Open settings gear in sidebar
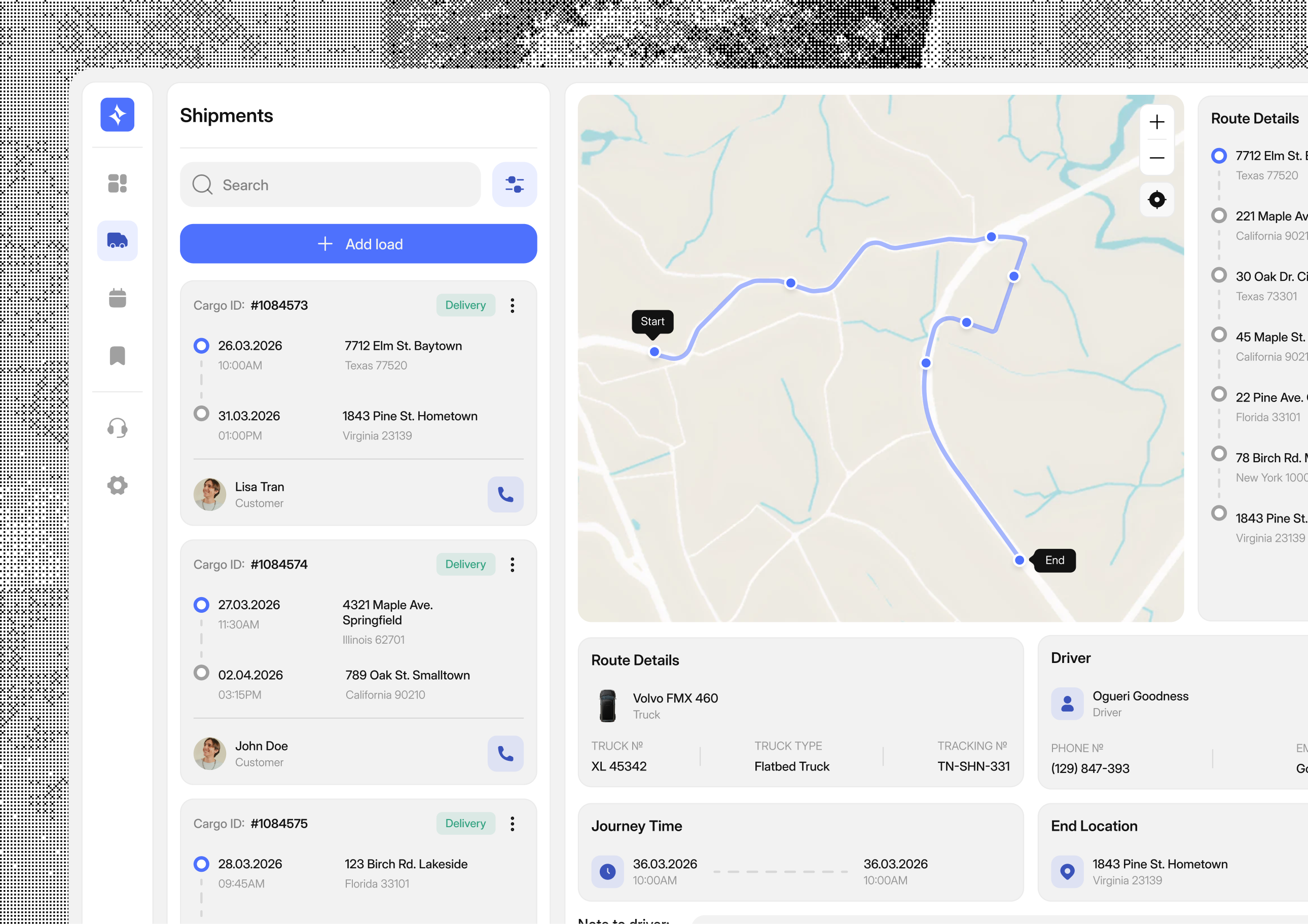Screen dimensions: 1308x924 [117, 486]
